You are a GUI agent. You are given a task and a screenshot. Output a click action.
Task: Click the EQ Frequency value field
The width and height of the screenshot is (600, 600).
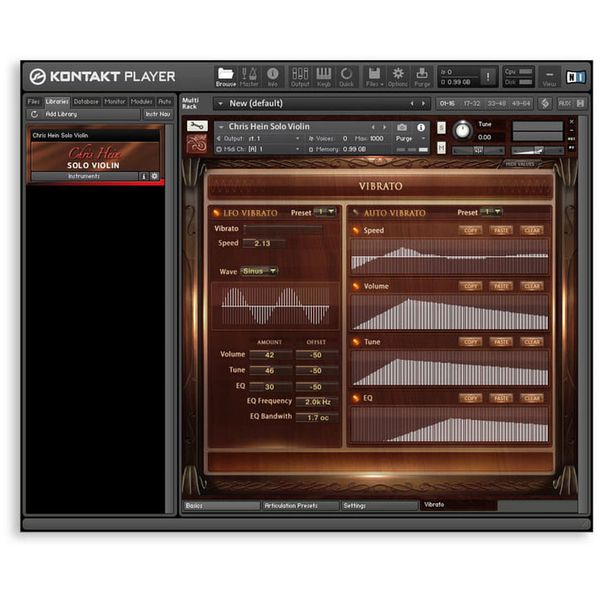316,401
